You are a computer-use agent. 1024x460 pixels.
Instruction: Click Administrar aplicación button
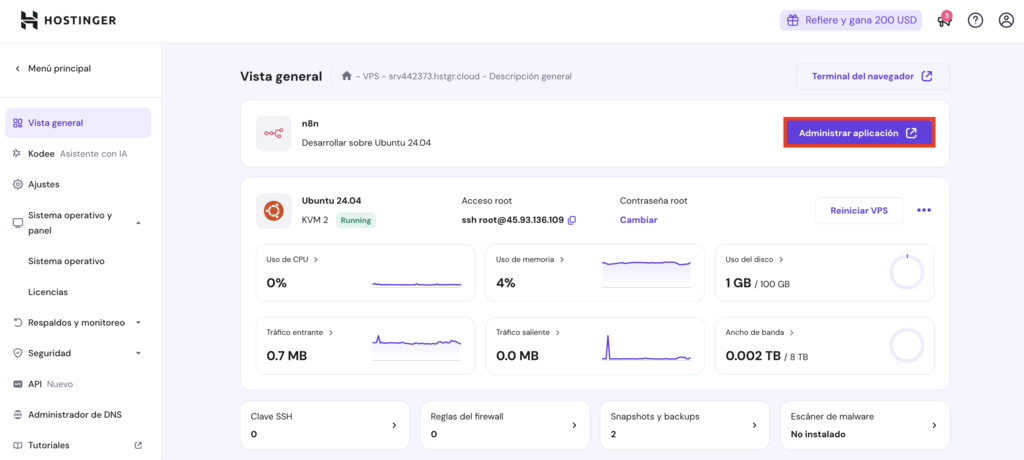(x=858, y=133)
